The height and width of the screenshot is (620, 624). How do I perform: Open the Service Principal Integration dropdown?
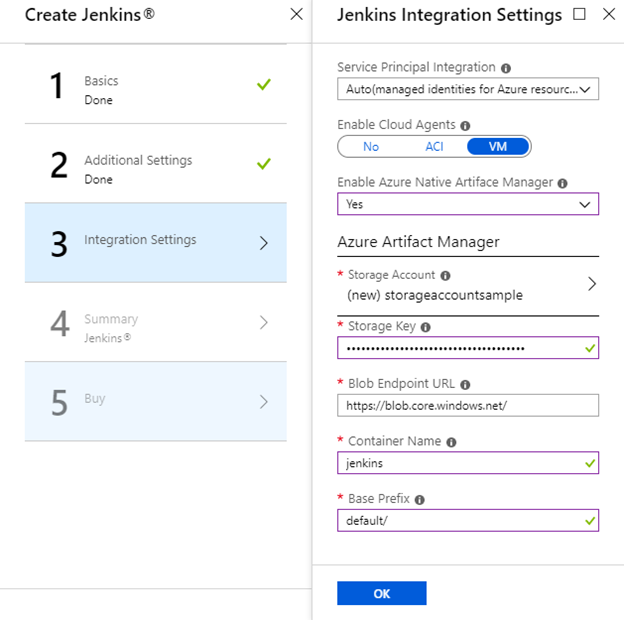pyautogui.click(x=467, y=90)
